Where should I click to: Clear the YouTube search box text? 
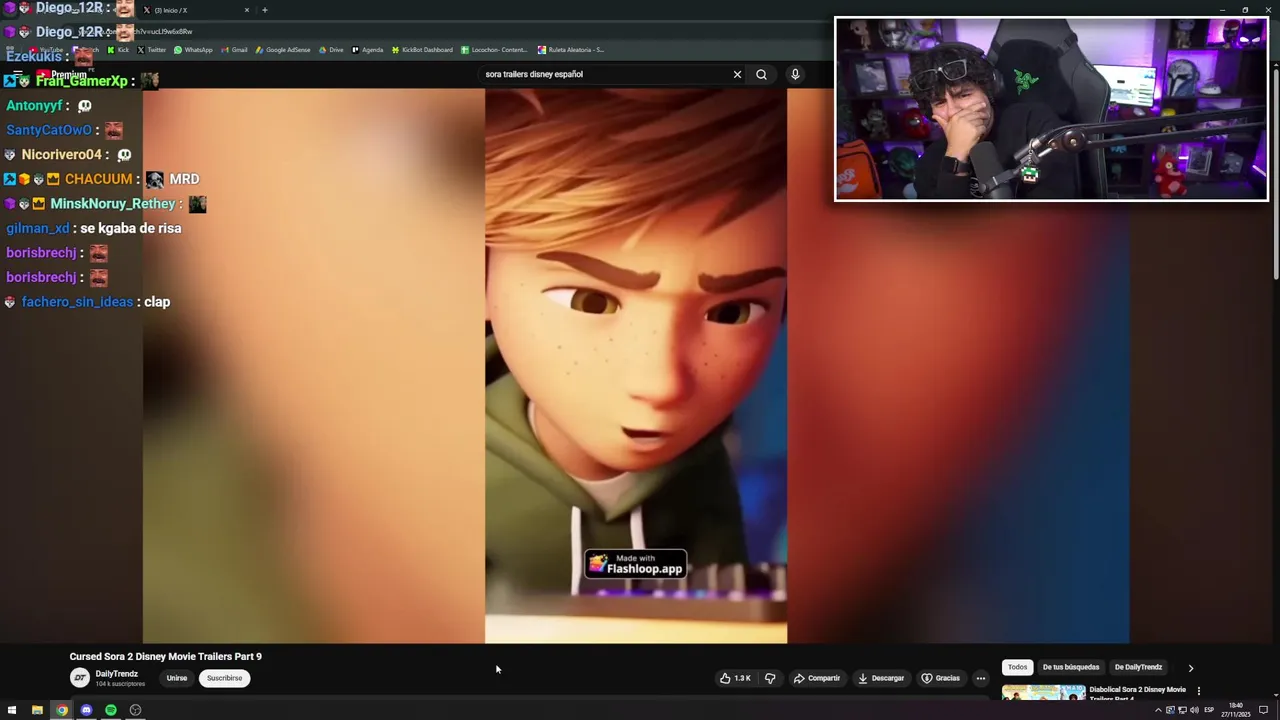click(x=737, y=74)
